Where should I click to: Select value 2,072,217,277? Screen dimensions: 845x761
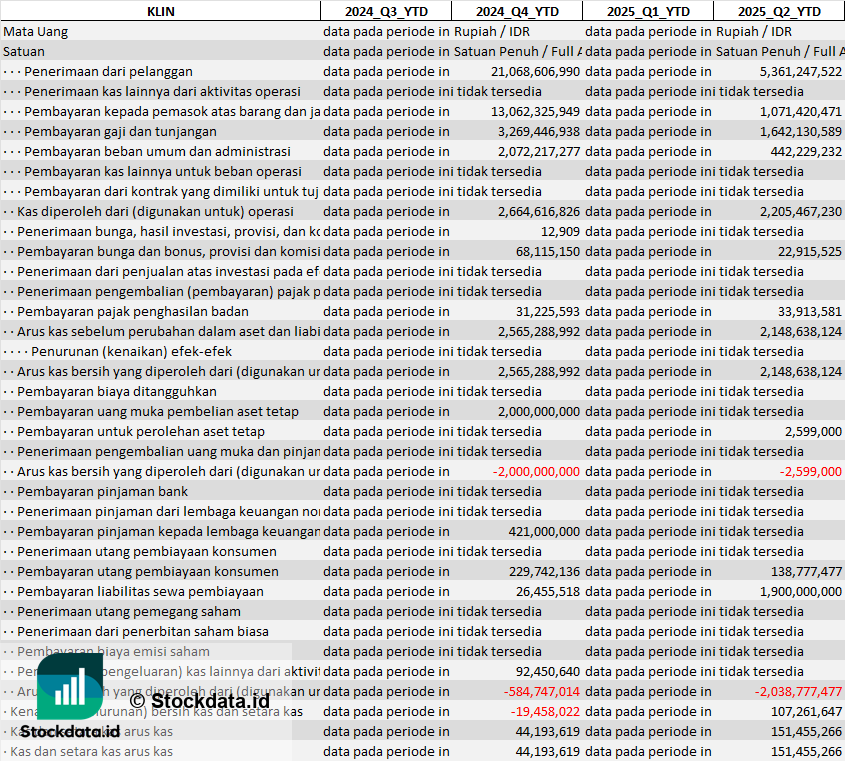pos(539,151)
